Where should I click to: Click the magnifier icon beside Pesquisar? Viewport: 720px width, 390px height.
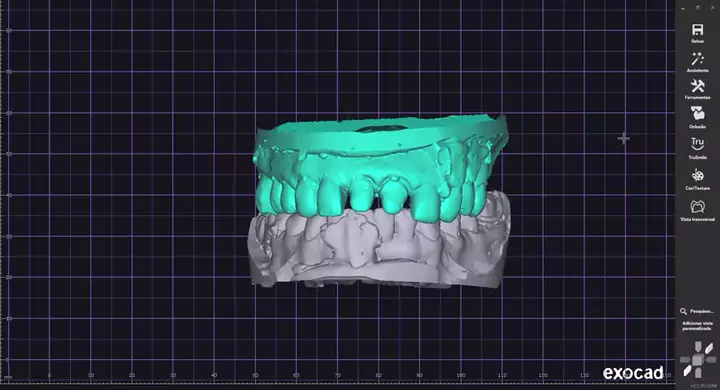pos(683,311)
